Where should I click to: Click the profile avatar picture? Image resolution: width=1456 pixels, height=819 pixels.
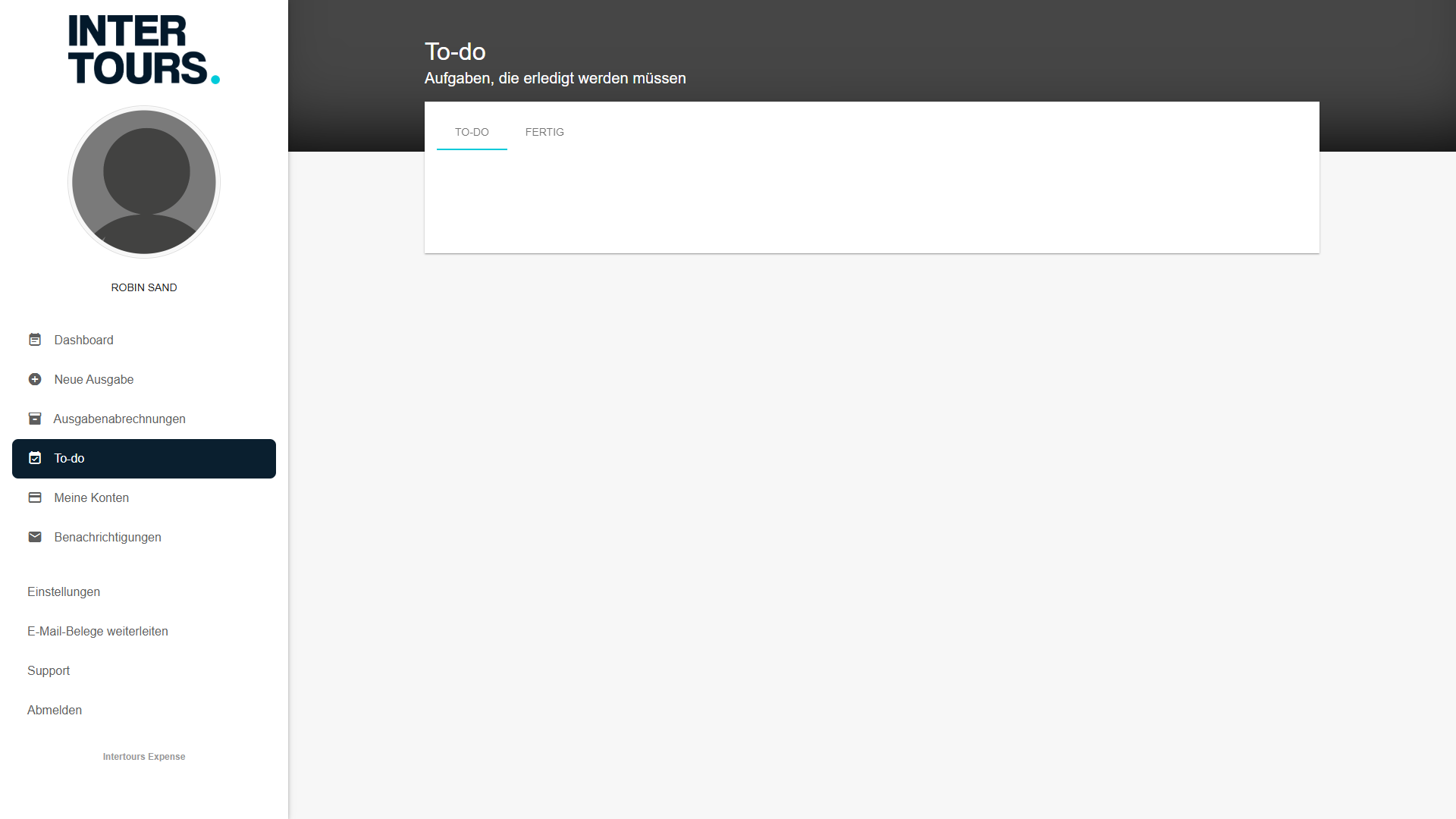coord(144,182)
